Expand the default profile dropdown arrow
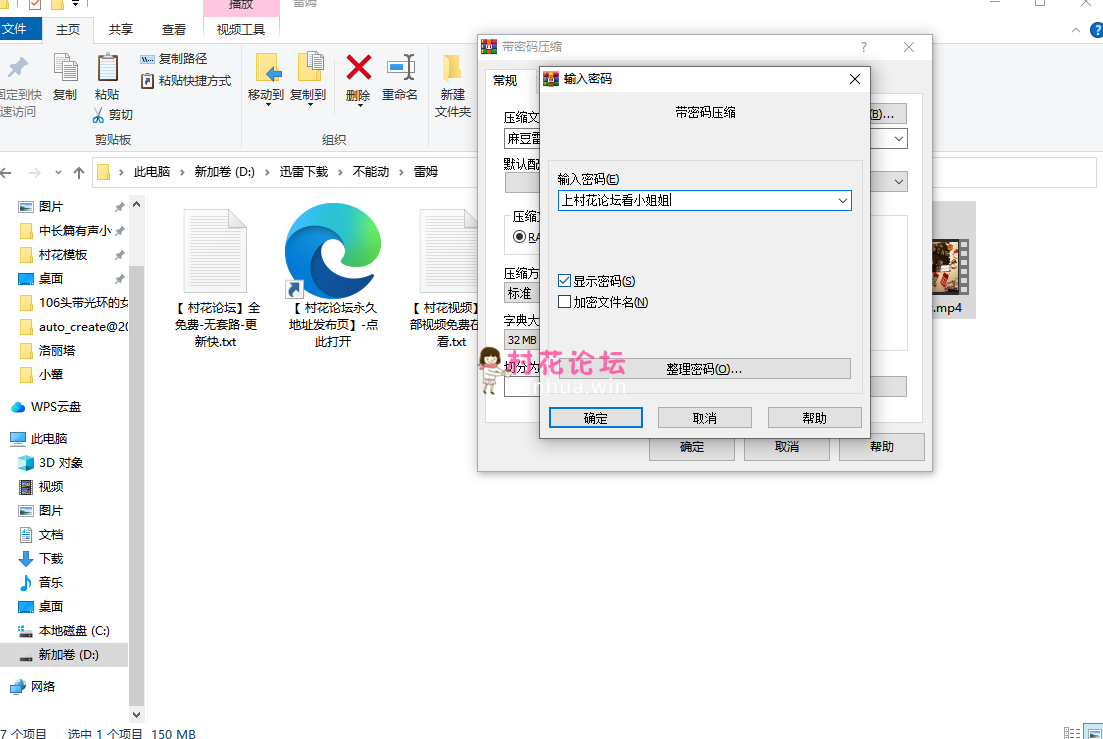Screen dimensions: 1103x739 pos(899,181)
